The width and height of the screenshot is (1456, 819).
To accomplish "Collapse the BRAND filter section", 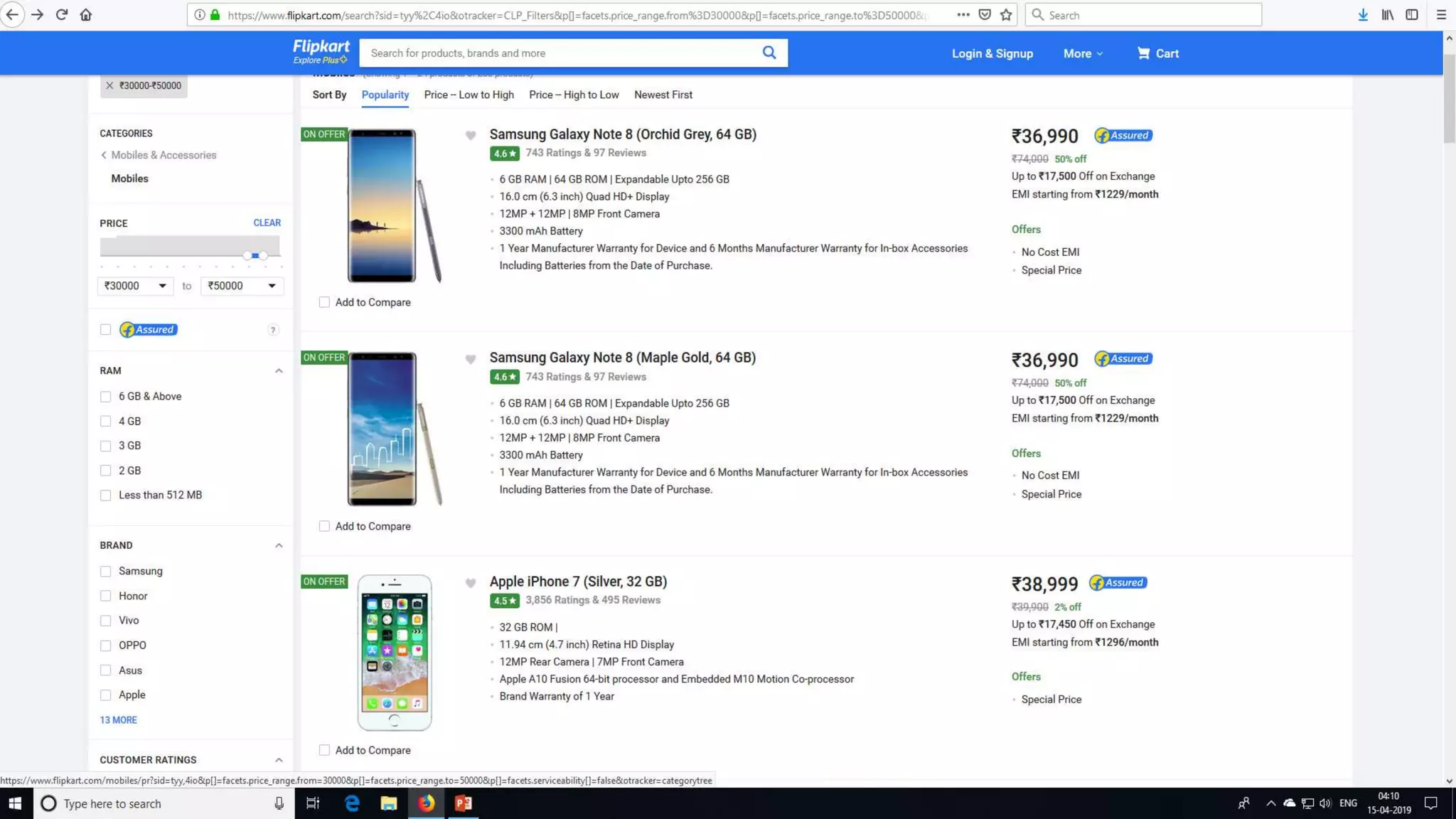I will point(279,545).
